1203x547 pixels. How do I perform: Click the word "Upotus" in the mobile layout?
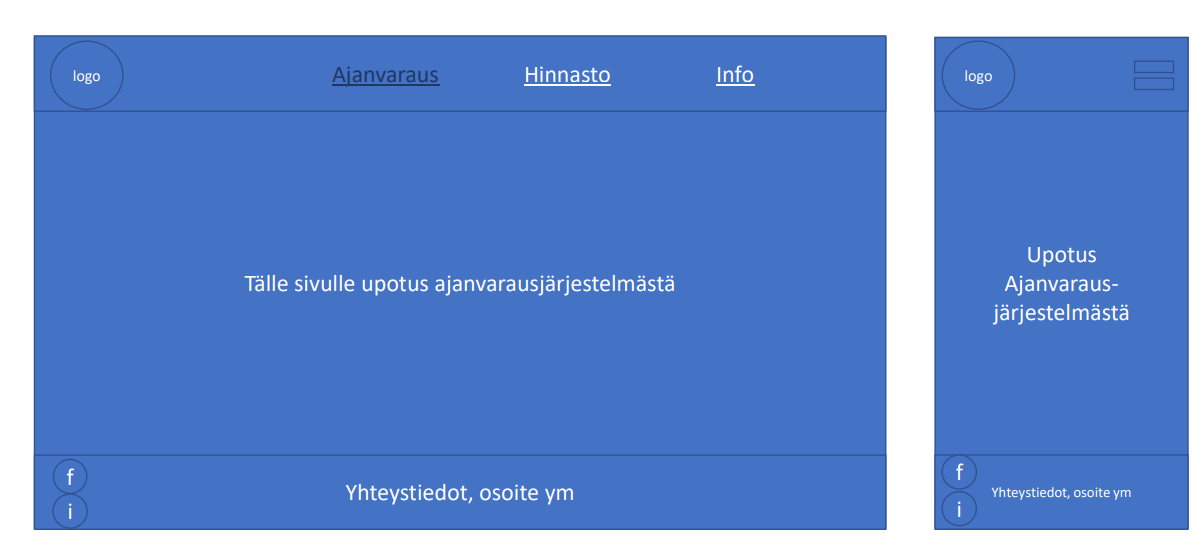[1061, 255]
